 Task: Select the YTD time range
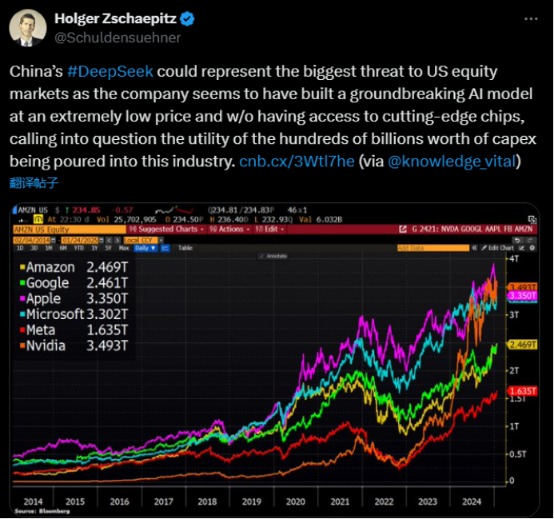tap(79, 248)
